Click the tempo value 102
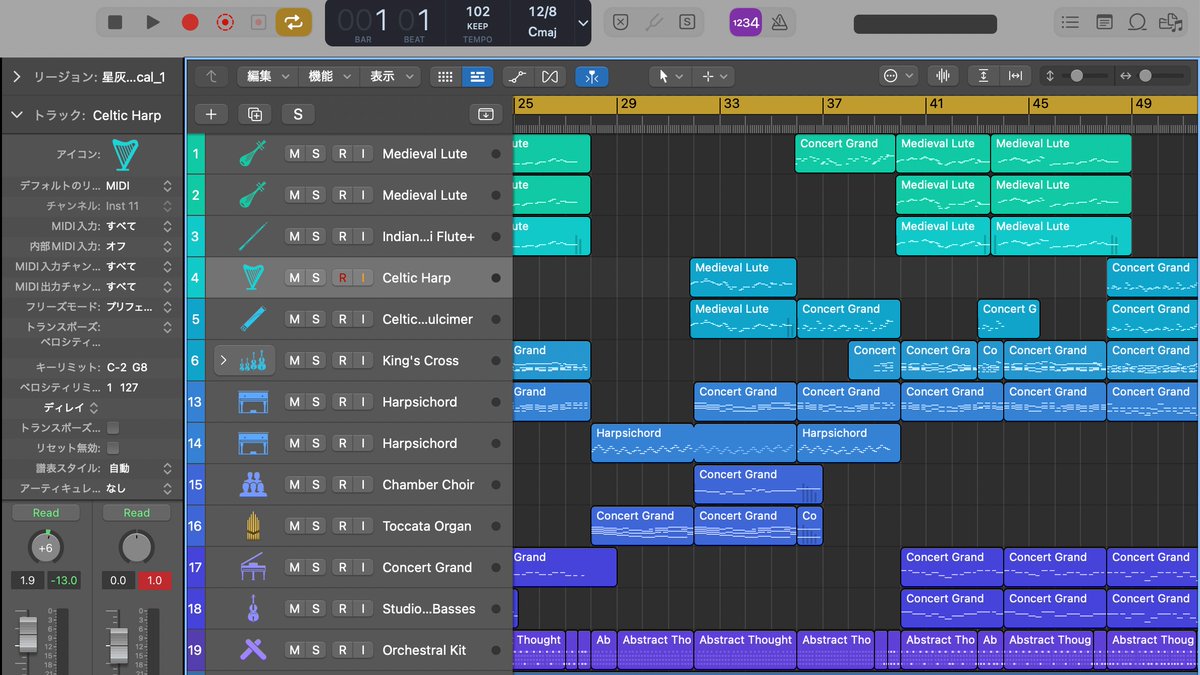 (478, 12)
